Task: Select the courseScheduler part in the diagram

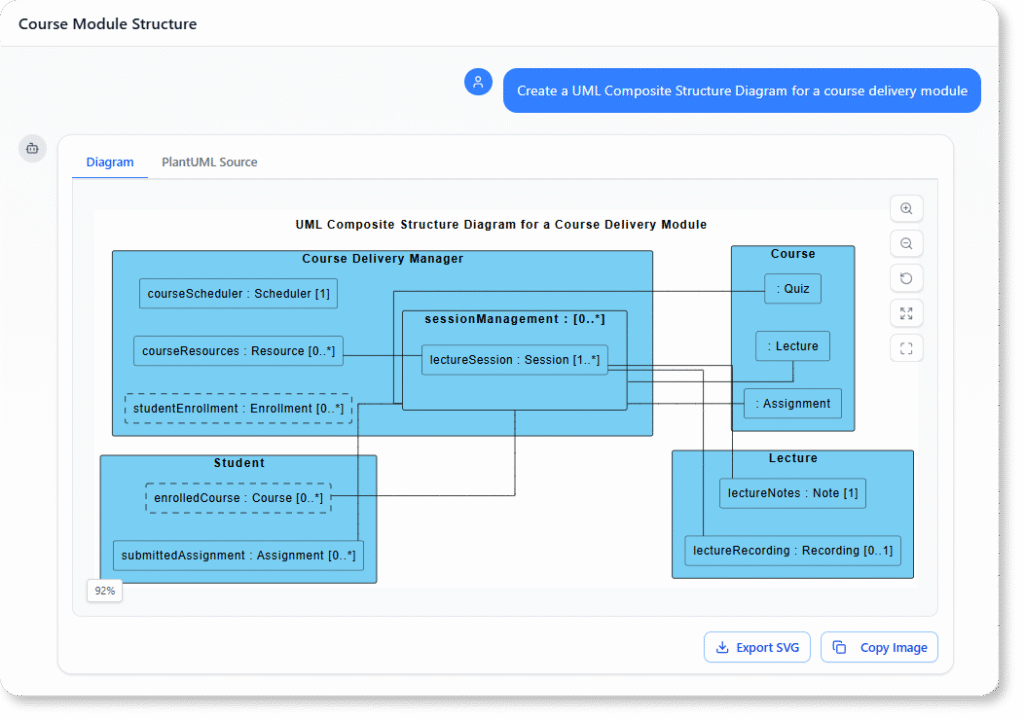Action: coord(238,293)
